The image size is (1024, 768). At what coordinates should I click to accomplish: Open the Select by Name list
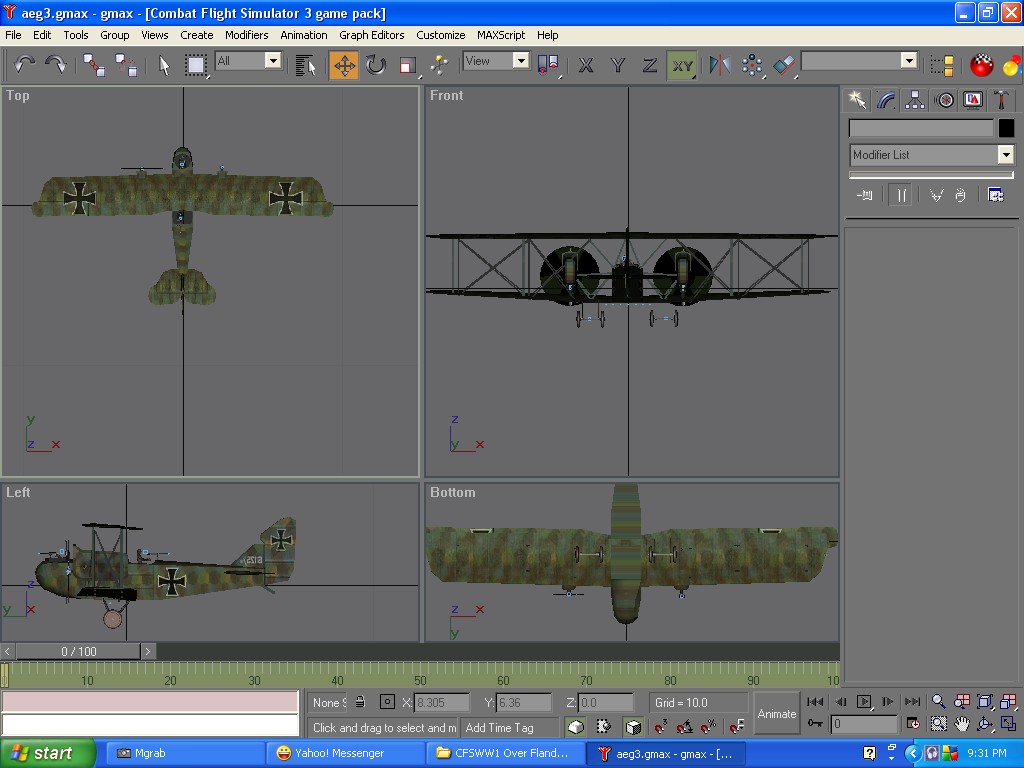pos(305,65)
